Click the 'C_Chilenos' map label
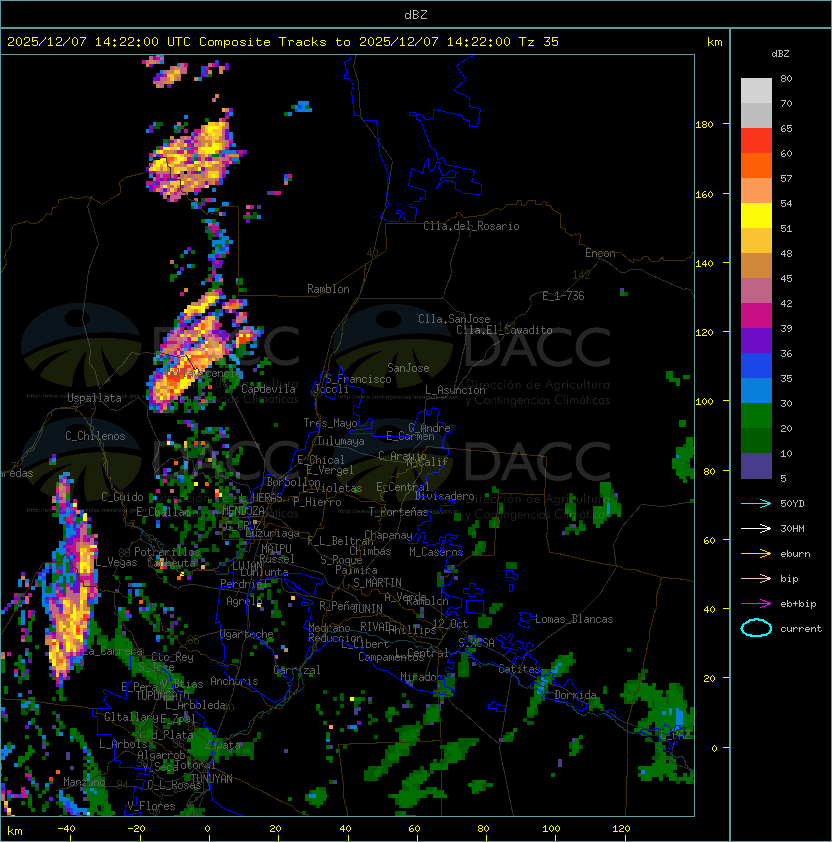The width and height of the screenshot is (832, 842). coord(95,436)
